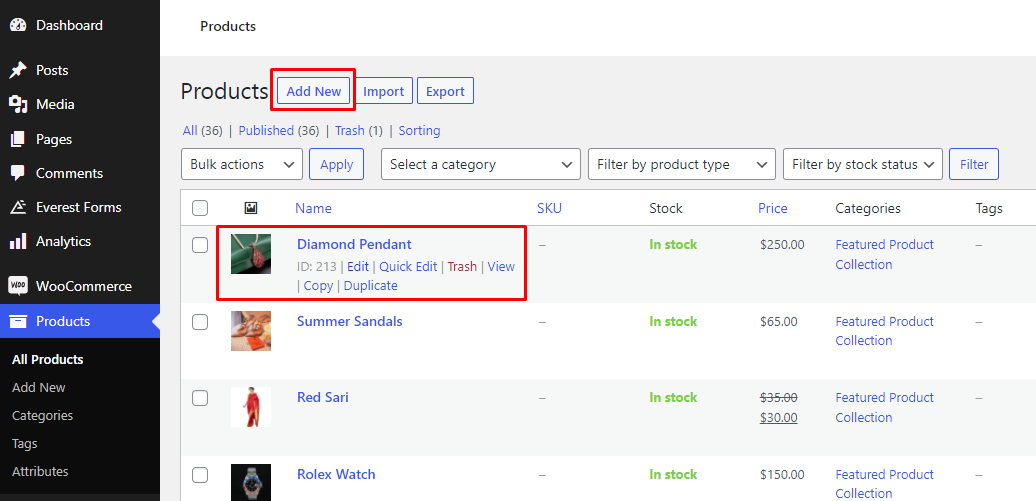1036x501 pixels.
Task: Open the Diamond Pendant thumbnail image
Action: click(251, 254)
